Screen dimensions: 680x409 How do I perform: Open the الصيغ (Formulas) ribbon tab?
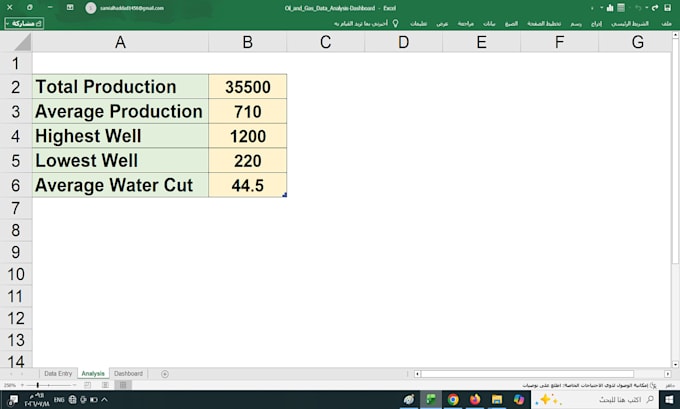511,23
